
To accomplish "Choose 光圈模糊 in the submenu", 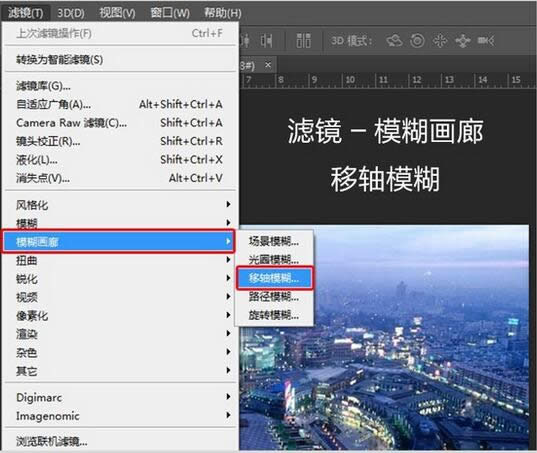I will click(x=274, y=260).
